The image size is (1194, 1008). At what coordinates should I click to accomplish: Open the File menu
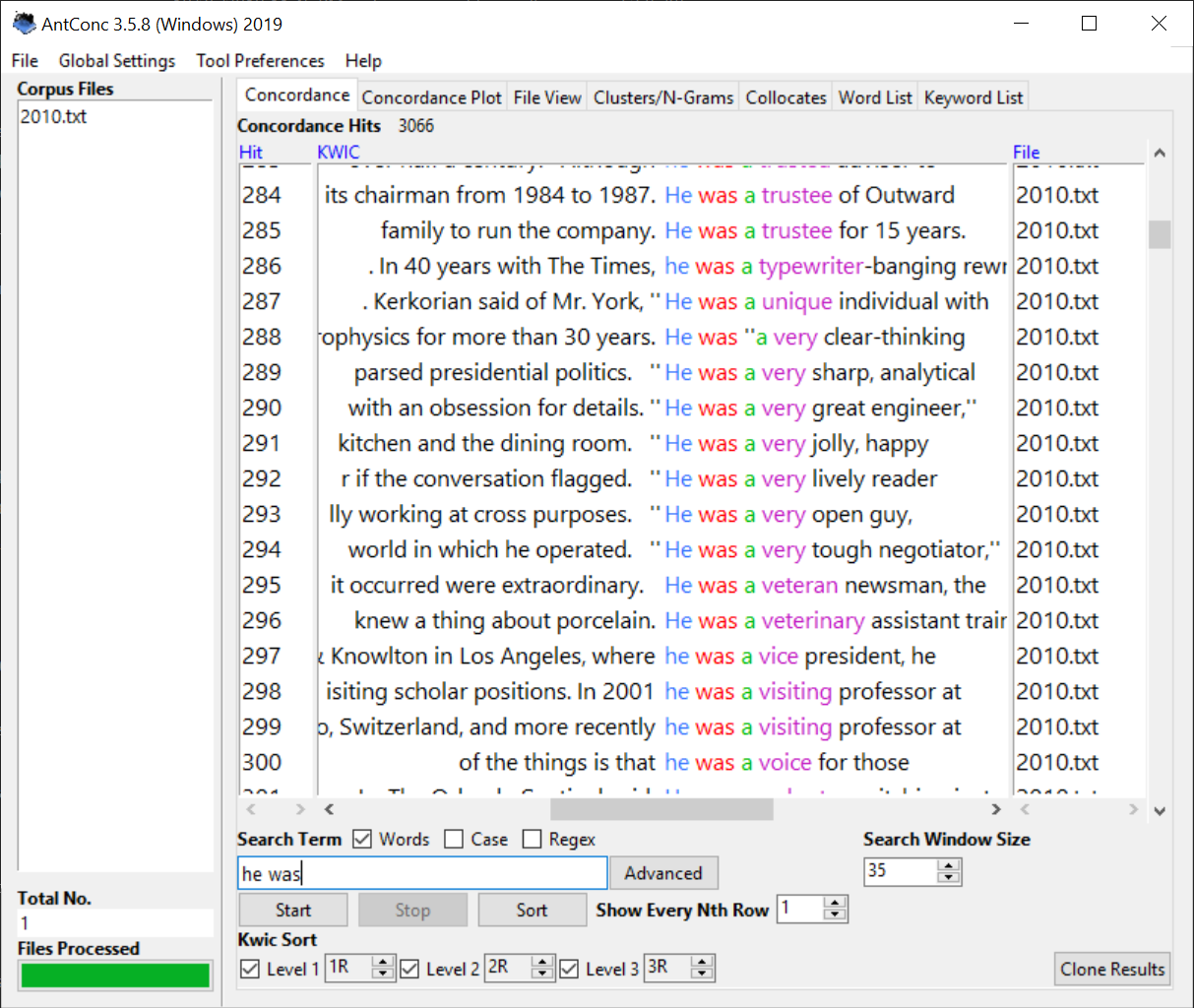click(25, 61)
